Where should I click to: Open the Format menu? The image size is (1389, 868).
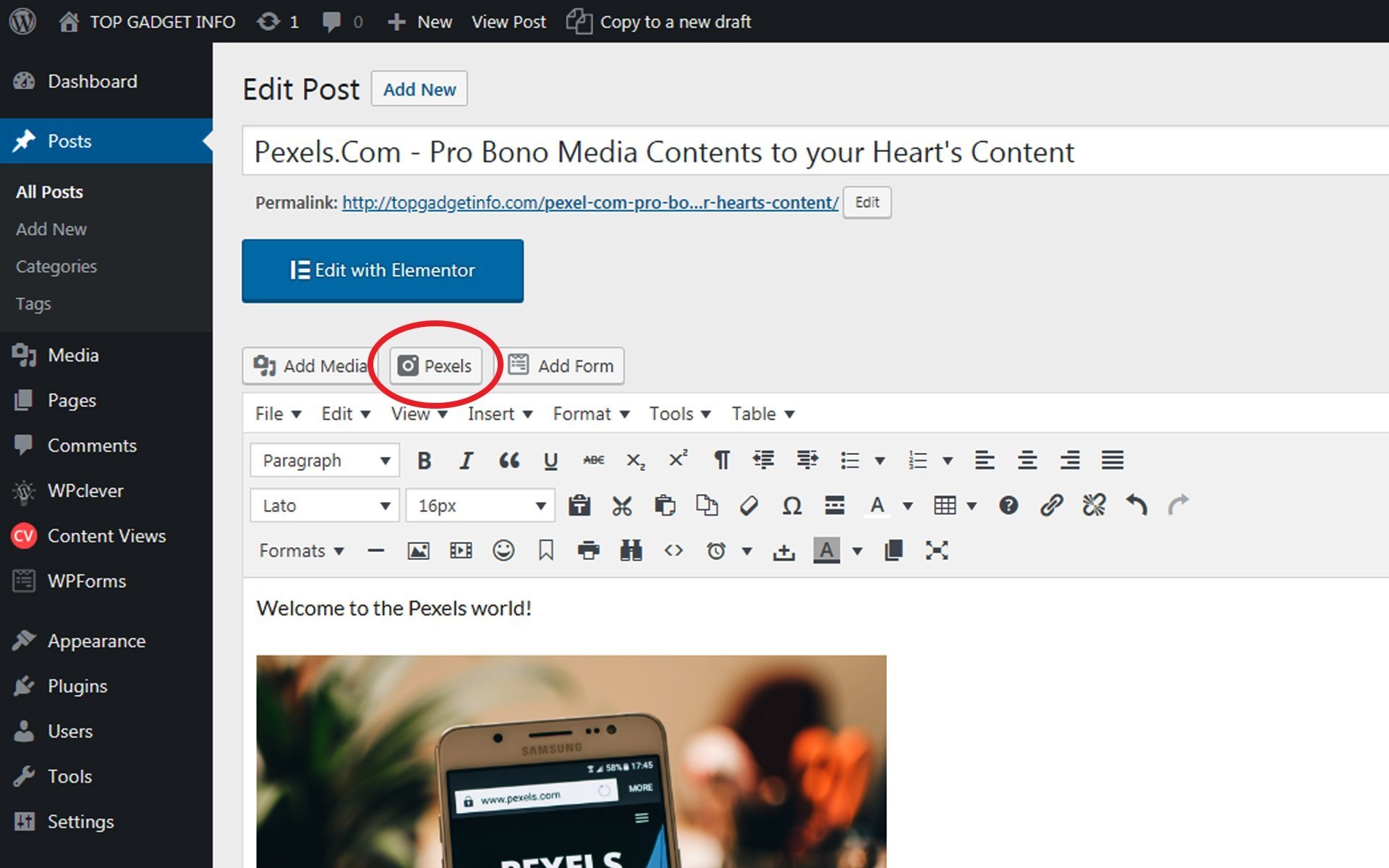591,414
